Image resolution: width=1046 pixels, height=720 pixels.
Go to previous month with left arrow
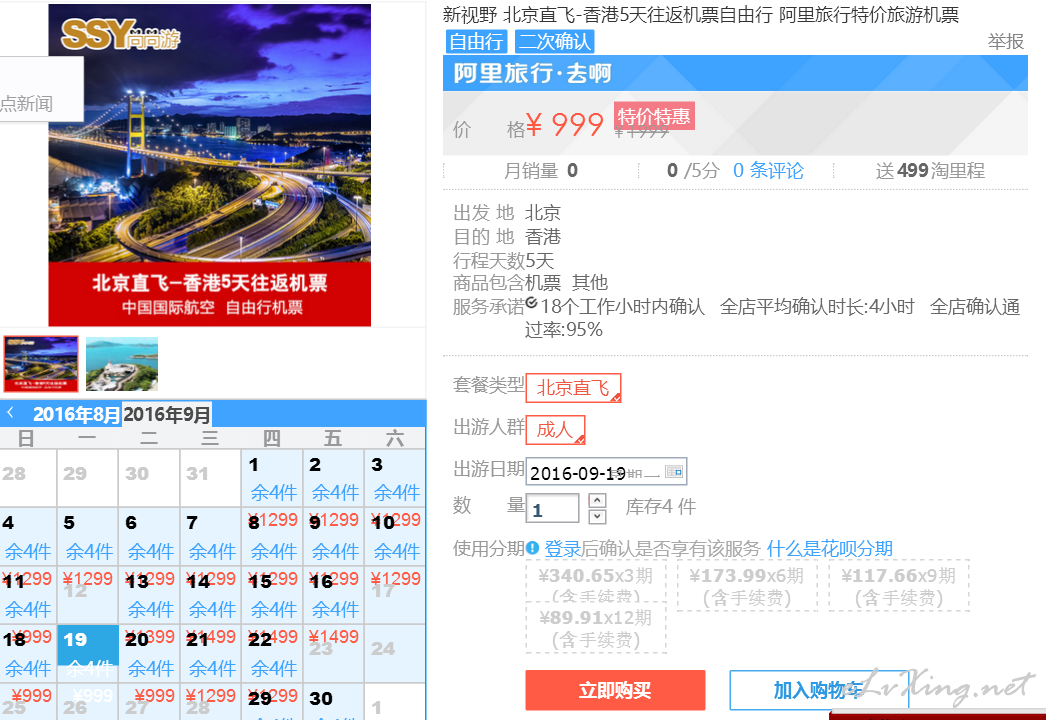coord(11,413)
